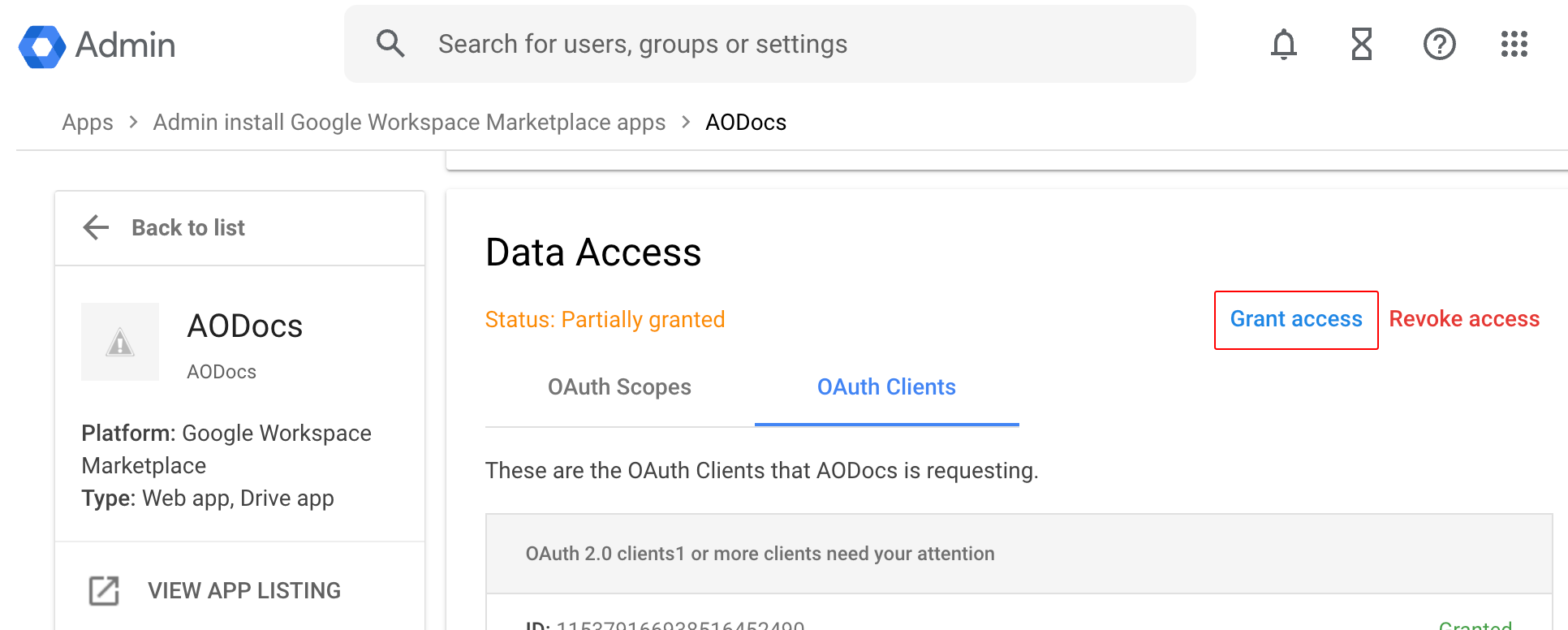Image resolution: width=1568 pixels, height=630 pixels.
Task: Focus the search for users, groups or settings field
Action: click(769, 44)
